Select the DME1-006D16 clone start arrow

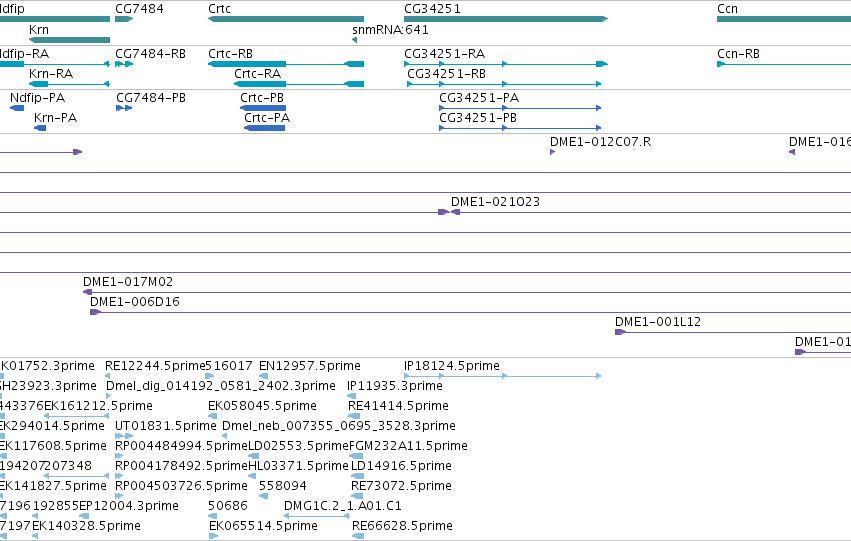[96, 312]
